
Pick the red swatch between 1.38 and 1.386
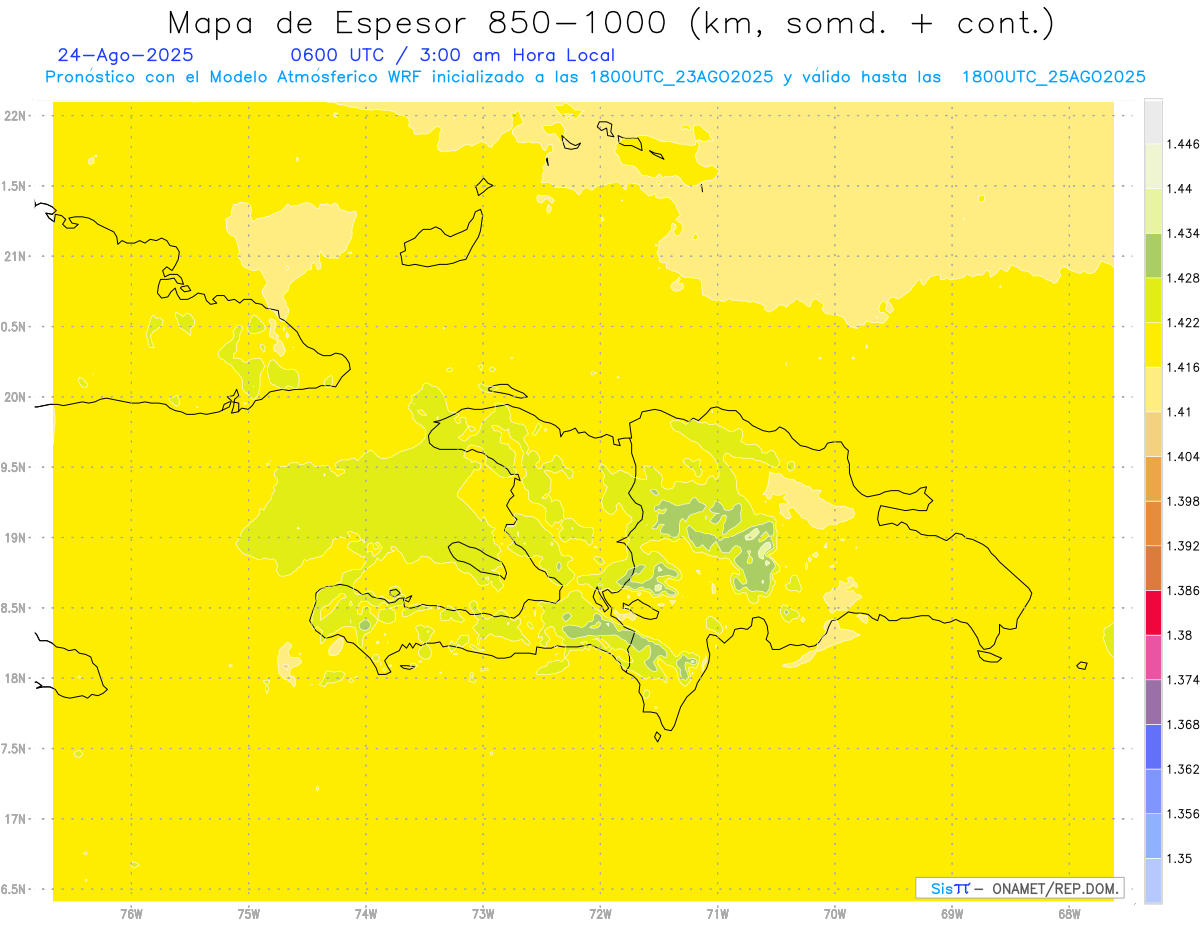click(1153, 612)
